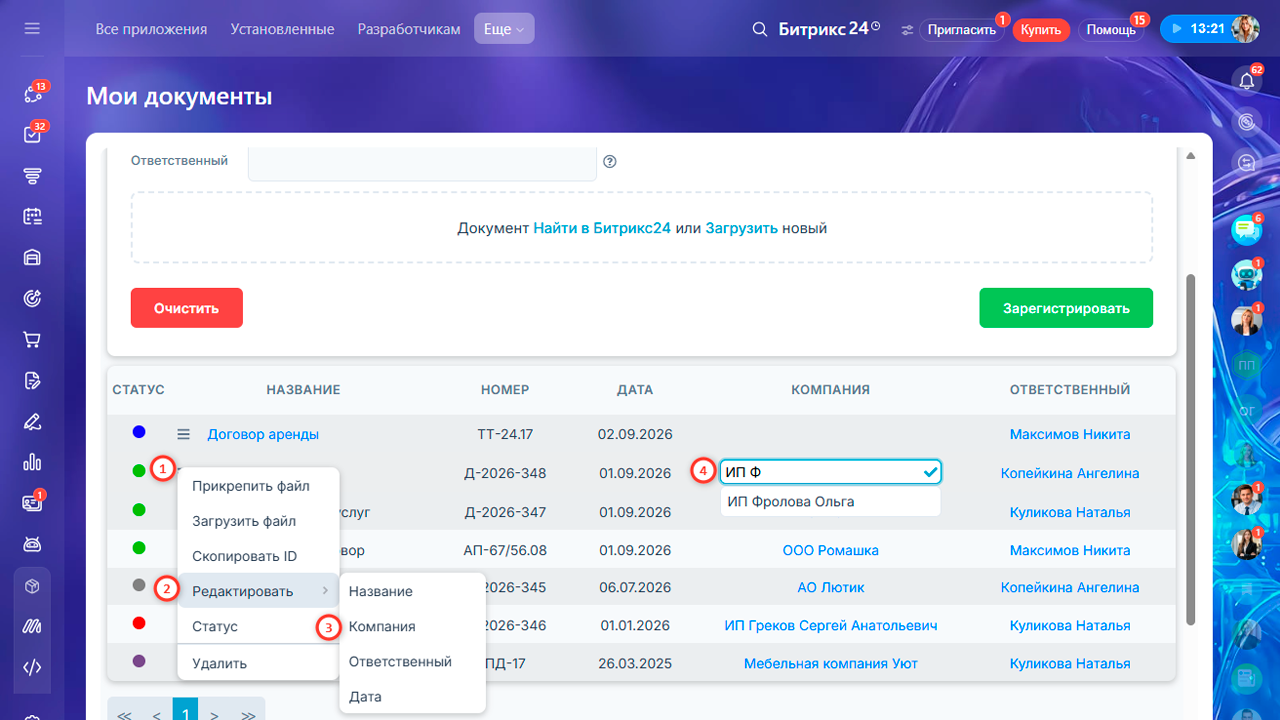Choose Компания in the edit submenu
The image size is (1280, 720).
pos(382,626)
